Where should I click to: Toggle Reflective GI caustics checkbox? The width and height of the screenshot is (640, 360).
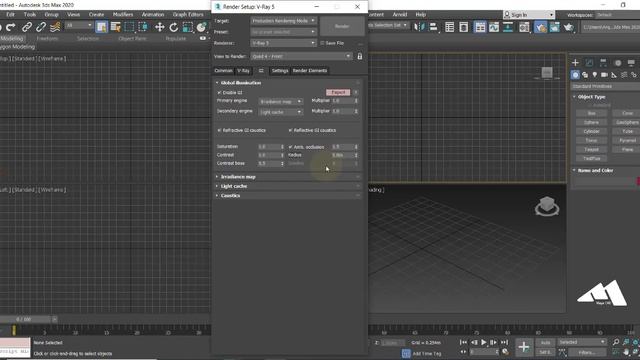point(291,130)
